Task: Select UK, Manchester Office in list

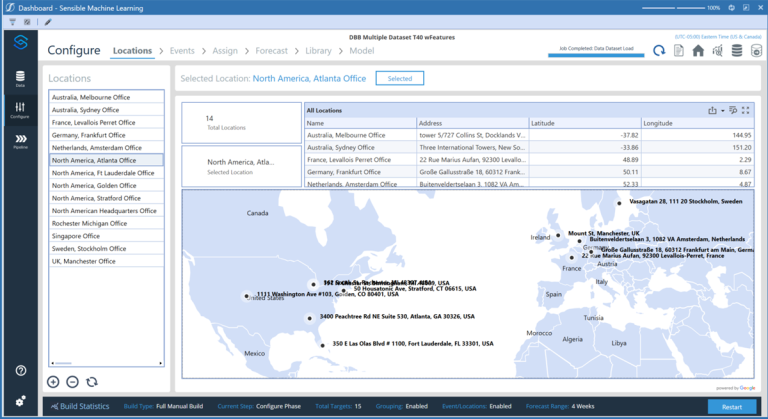Action: (106, 261)
